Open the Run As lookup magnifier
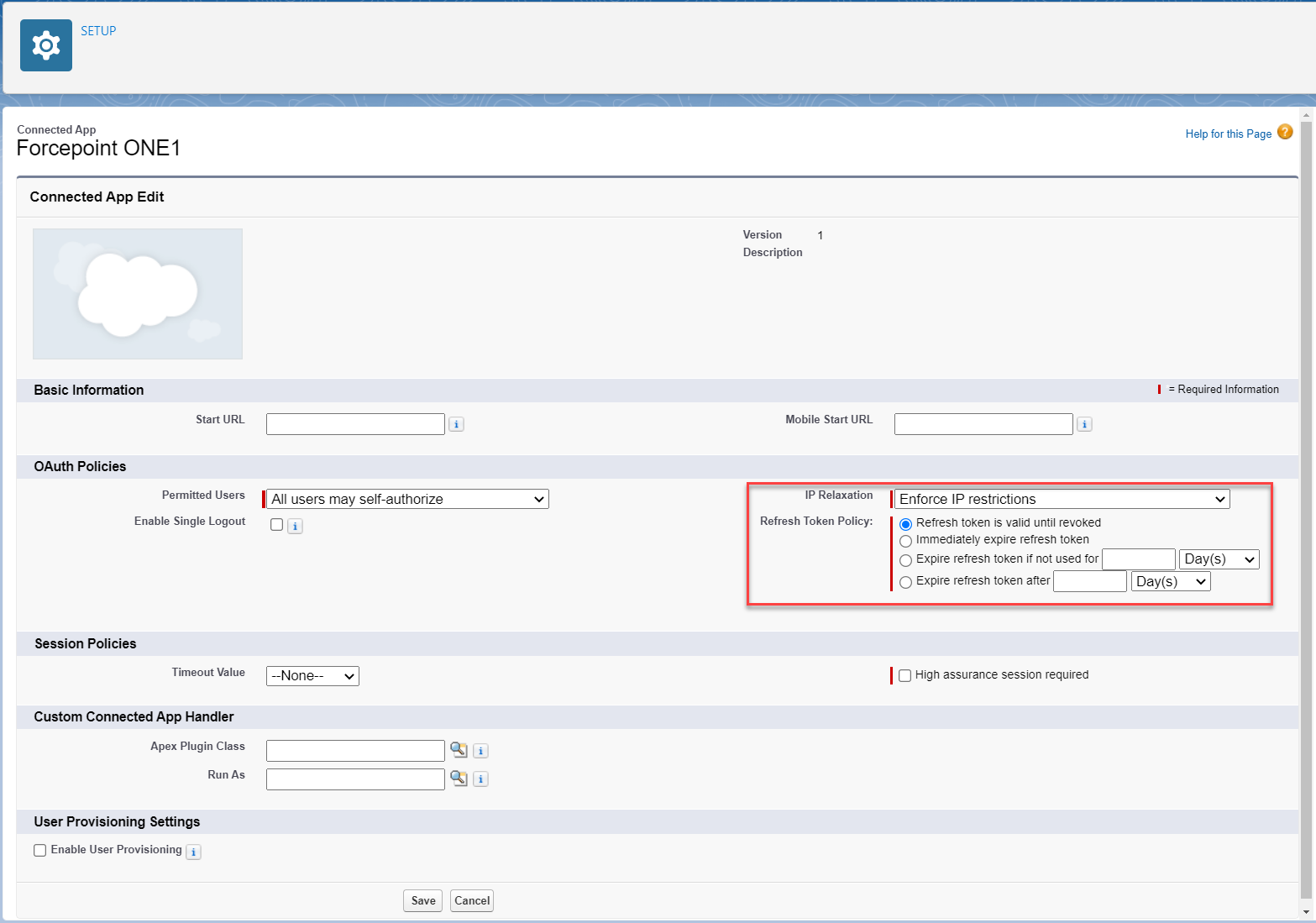Screen dimensions: 1316x923 point(459,779)
